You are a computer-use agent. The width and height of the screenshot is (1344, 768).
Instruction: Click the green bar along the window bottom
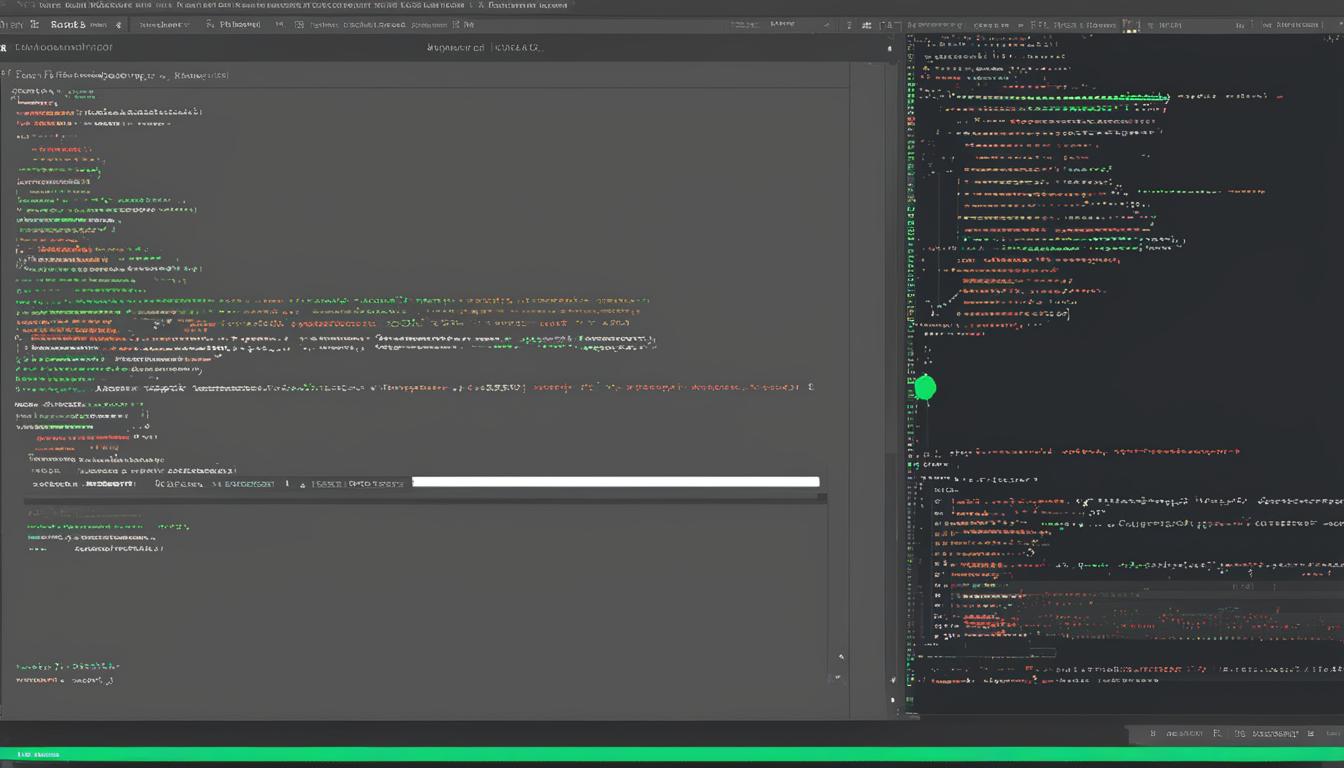pyautogui.click(x=672, y=754)
